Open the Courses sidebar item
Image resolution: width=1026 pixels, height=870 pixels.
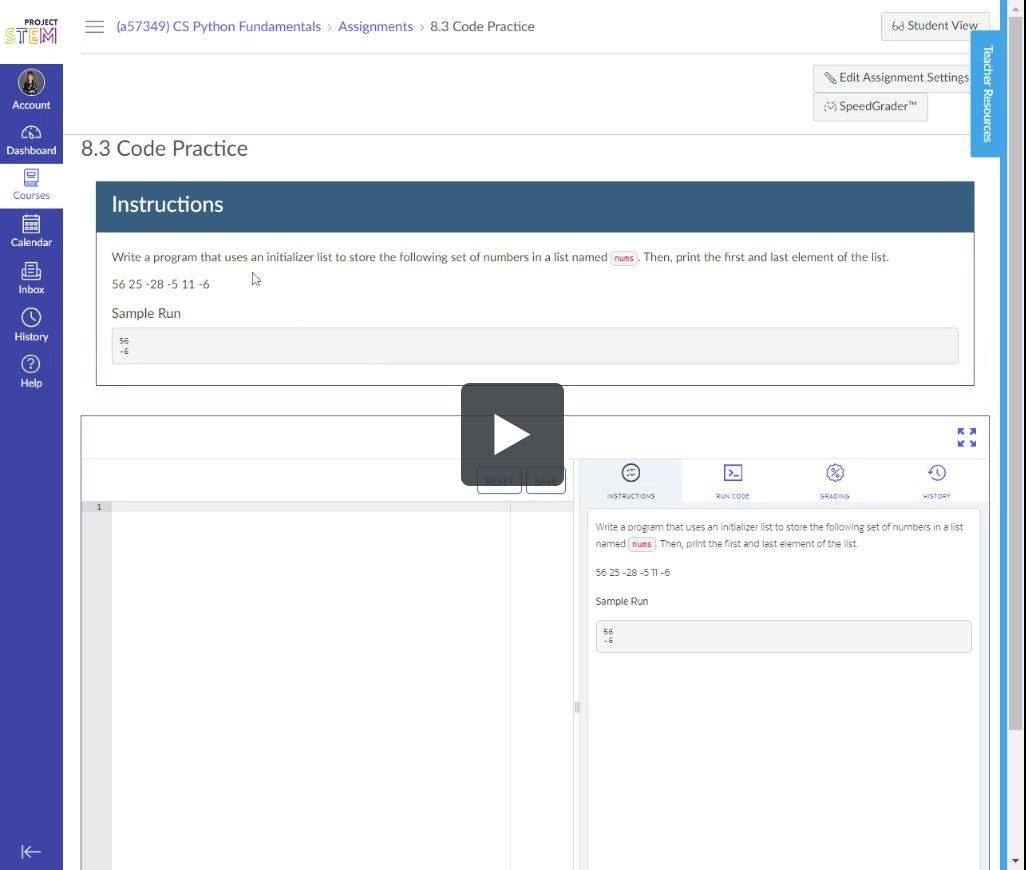pyautogui.click(x=31, y=185)
